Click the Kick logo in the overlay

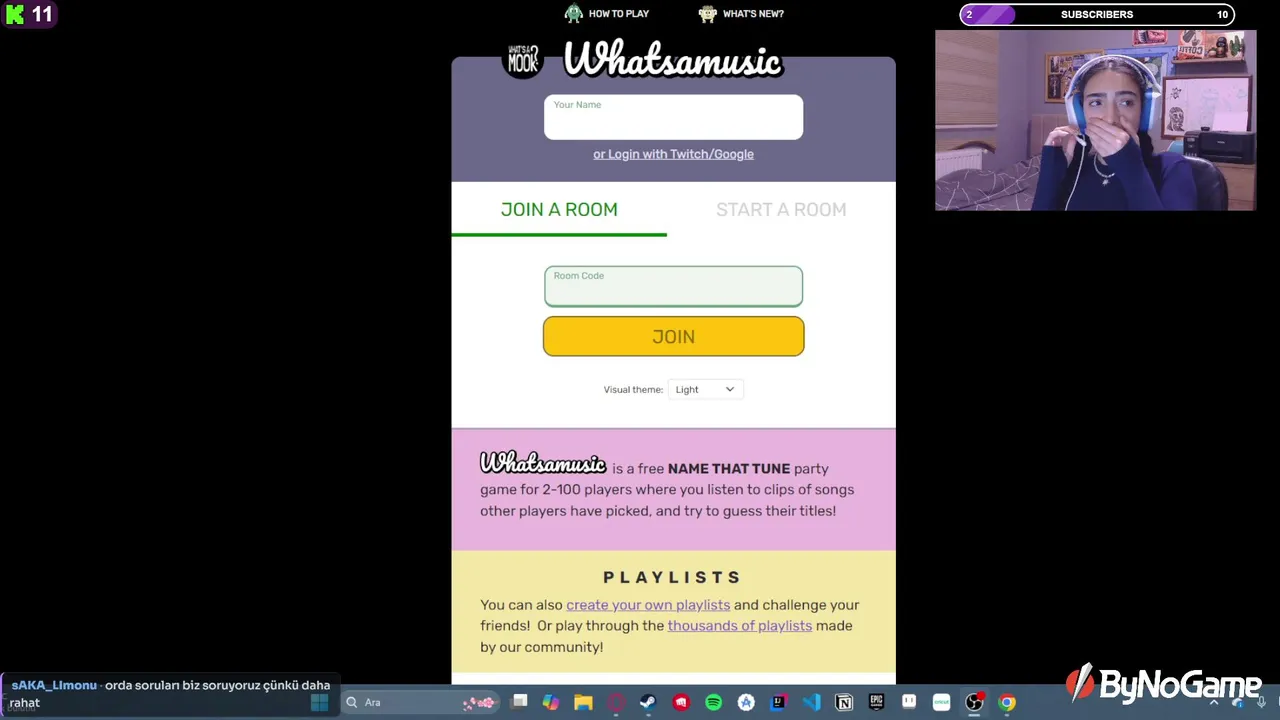(x=15, y=14)
